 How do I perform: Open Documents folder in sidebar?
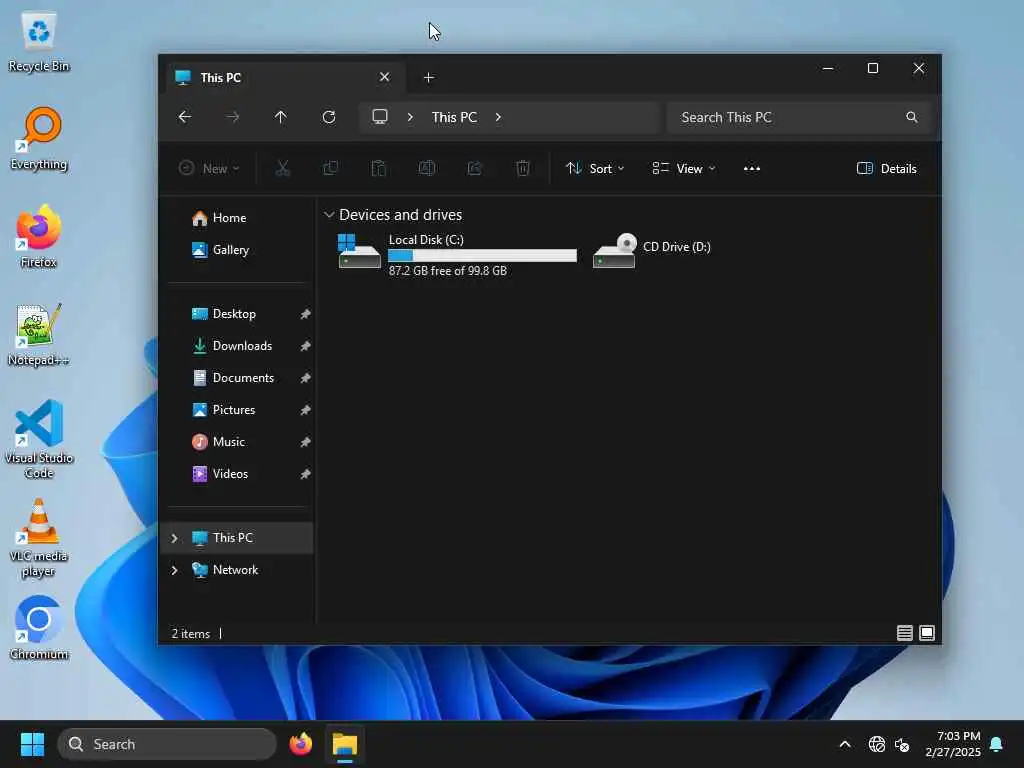click(243, 377)
